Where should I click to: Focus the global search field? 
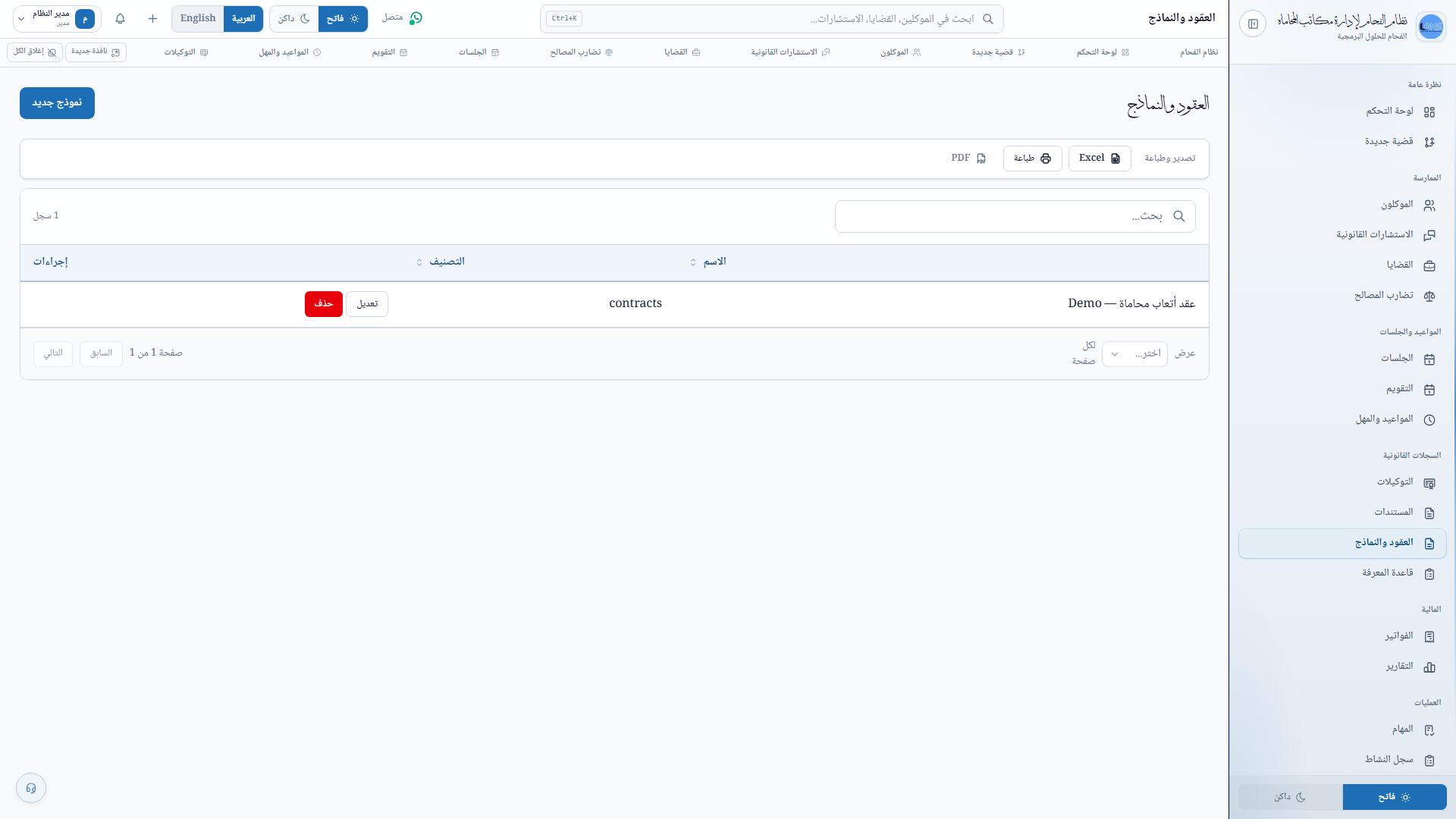pyautogui.click(x=772, y=19)
